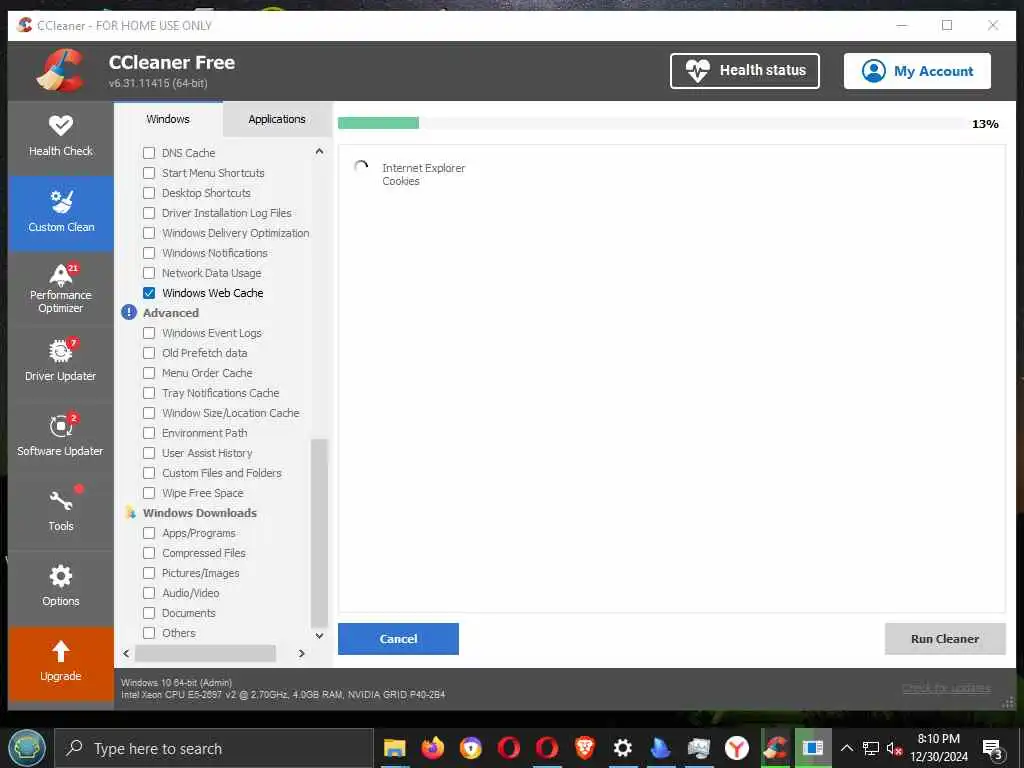Open Health status
Viewport: 1024px width, 768px height.
[x=744, y=71]
